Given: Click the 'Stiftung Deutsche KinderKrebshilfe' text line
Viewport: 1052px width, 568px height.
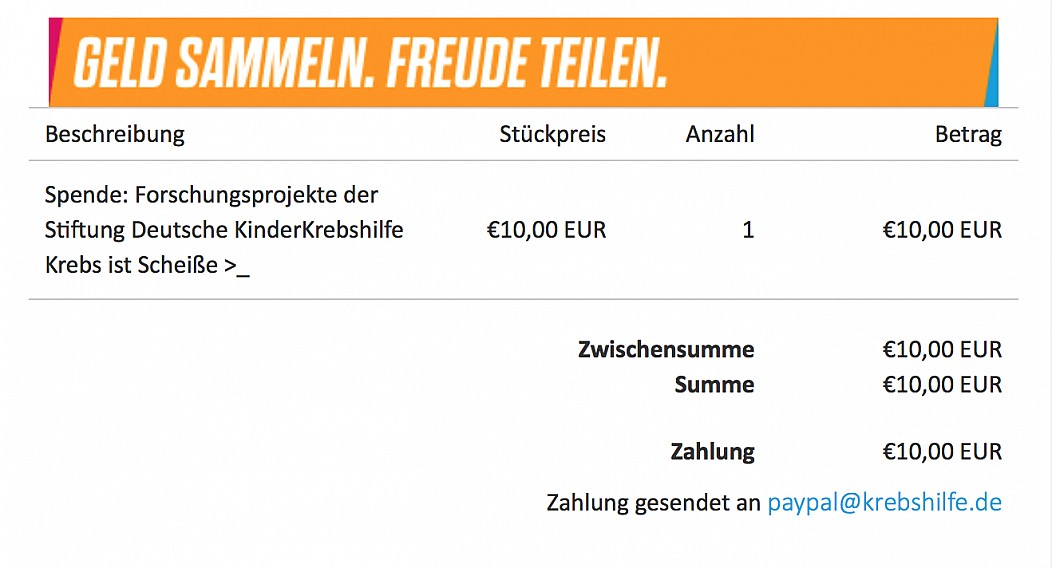Looking at the screenshot, I should tap(224, 230).
